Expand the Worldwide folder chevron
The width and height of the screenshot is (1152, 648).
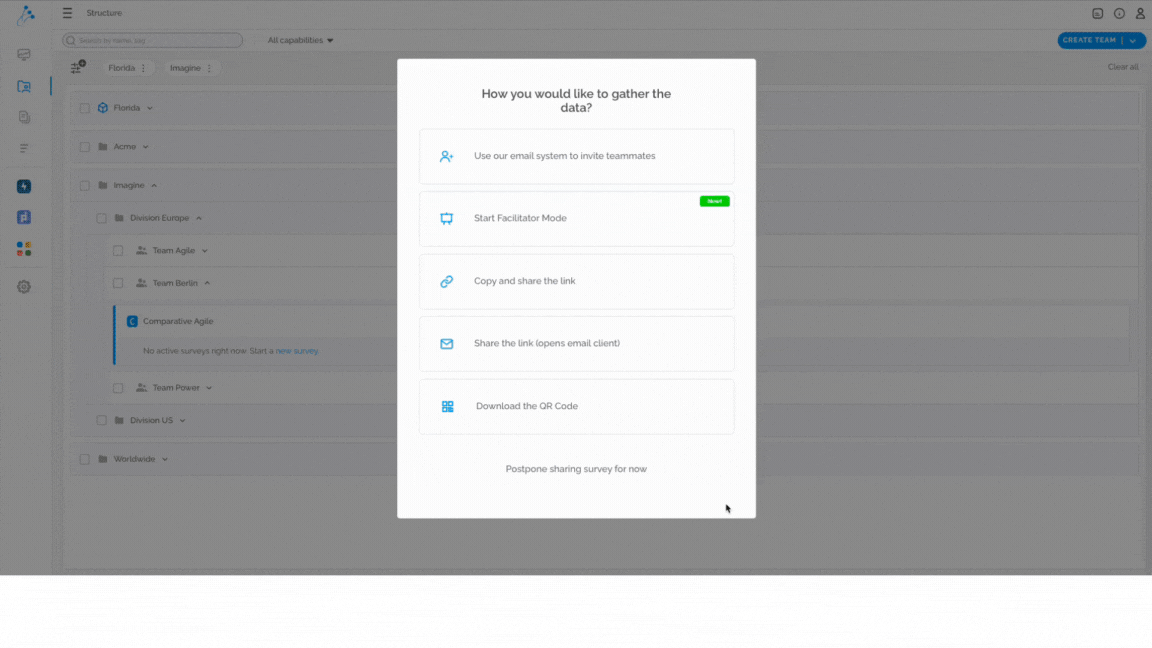coord(165,459)
